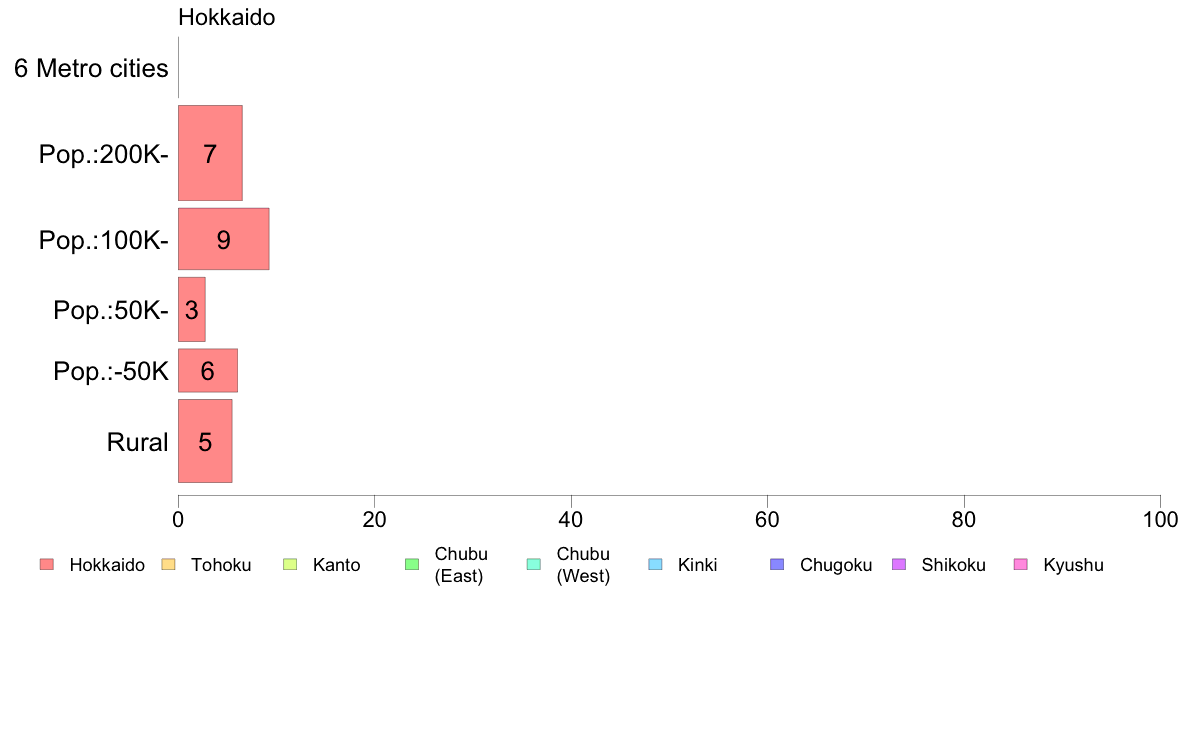The image size is (1188, 736).
Task: Click the Chubu (West) teal legend swatch
Action: point(533,564)
